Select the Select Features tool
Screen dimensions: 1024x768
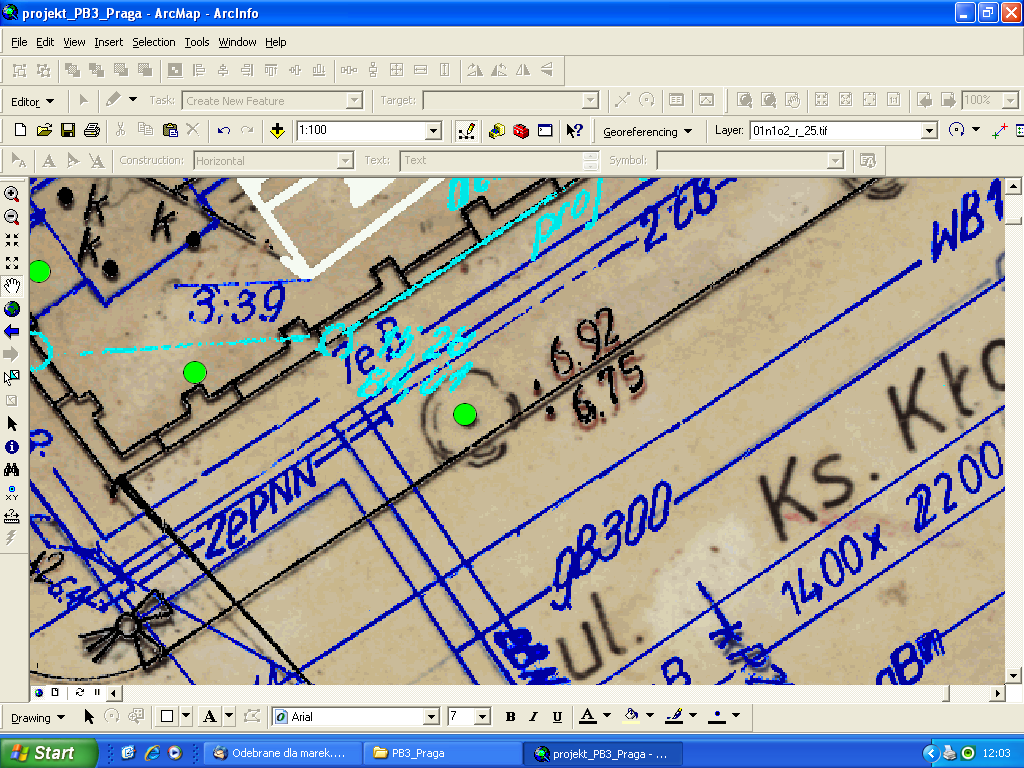point(12,377)
